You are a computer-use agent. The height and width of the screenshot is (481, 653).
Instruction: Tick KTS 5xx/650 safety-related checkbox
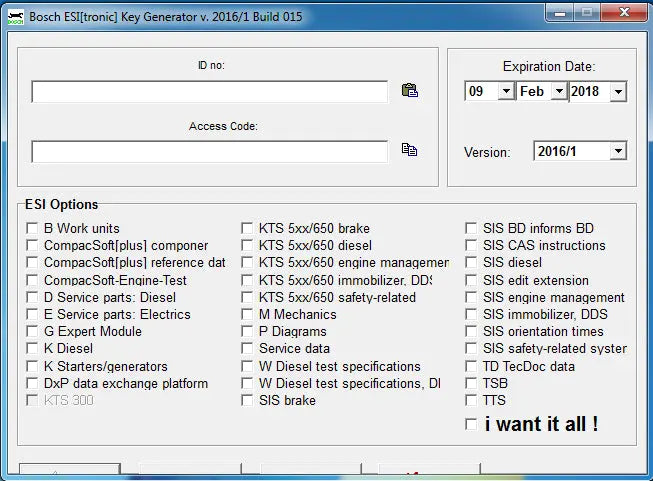pyautogui.click(x=247, y=297)
